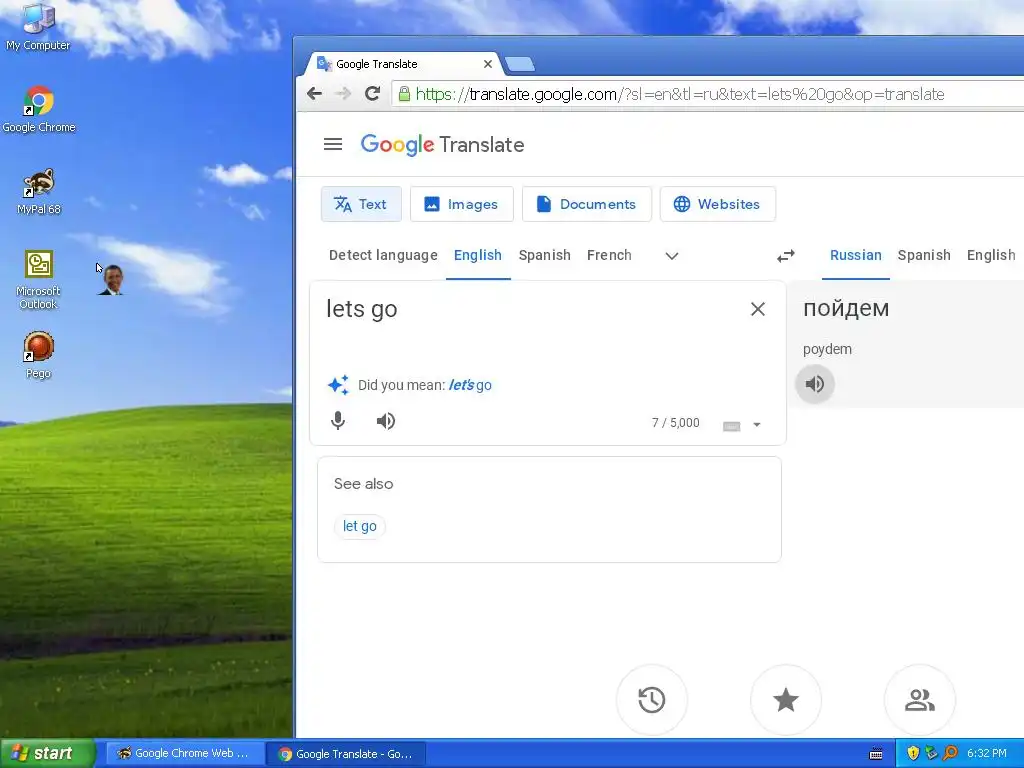The width and height of the screenshot is (1024, 768).
Task: Close the Google Translate browser tab
Action: [487, 64]
